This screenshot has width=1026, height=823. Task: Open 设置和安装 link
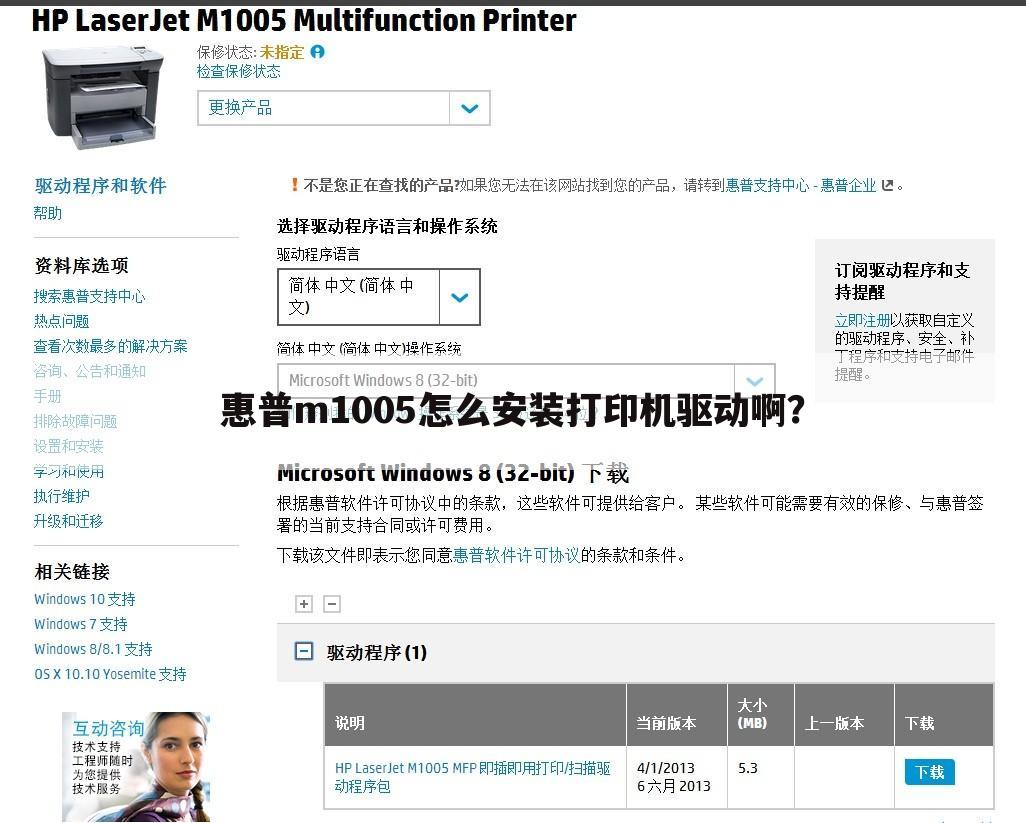[69, 446]
